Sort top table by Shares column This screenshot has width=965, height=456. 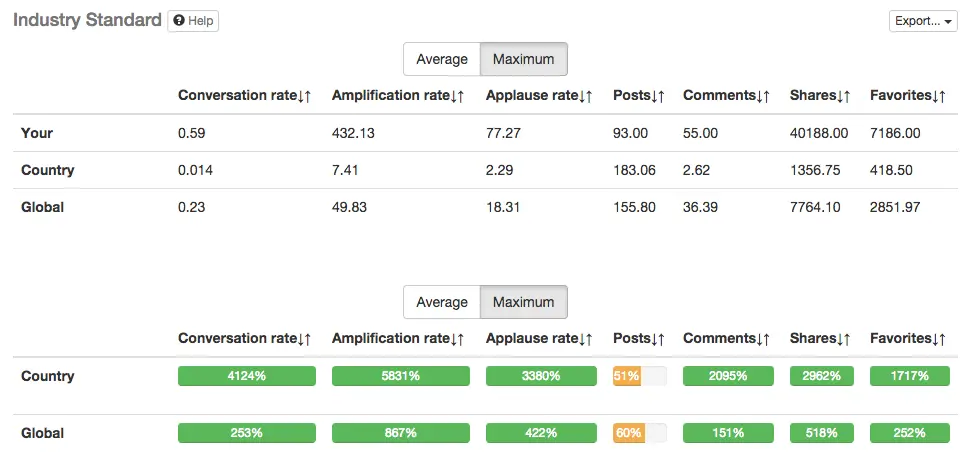(x=820, y=96)
